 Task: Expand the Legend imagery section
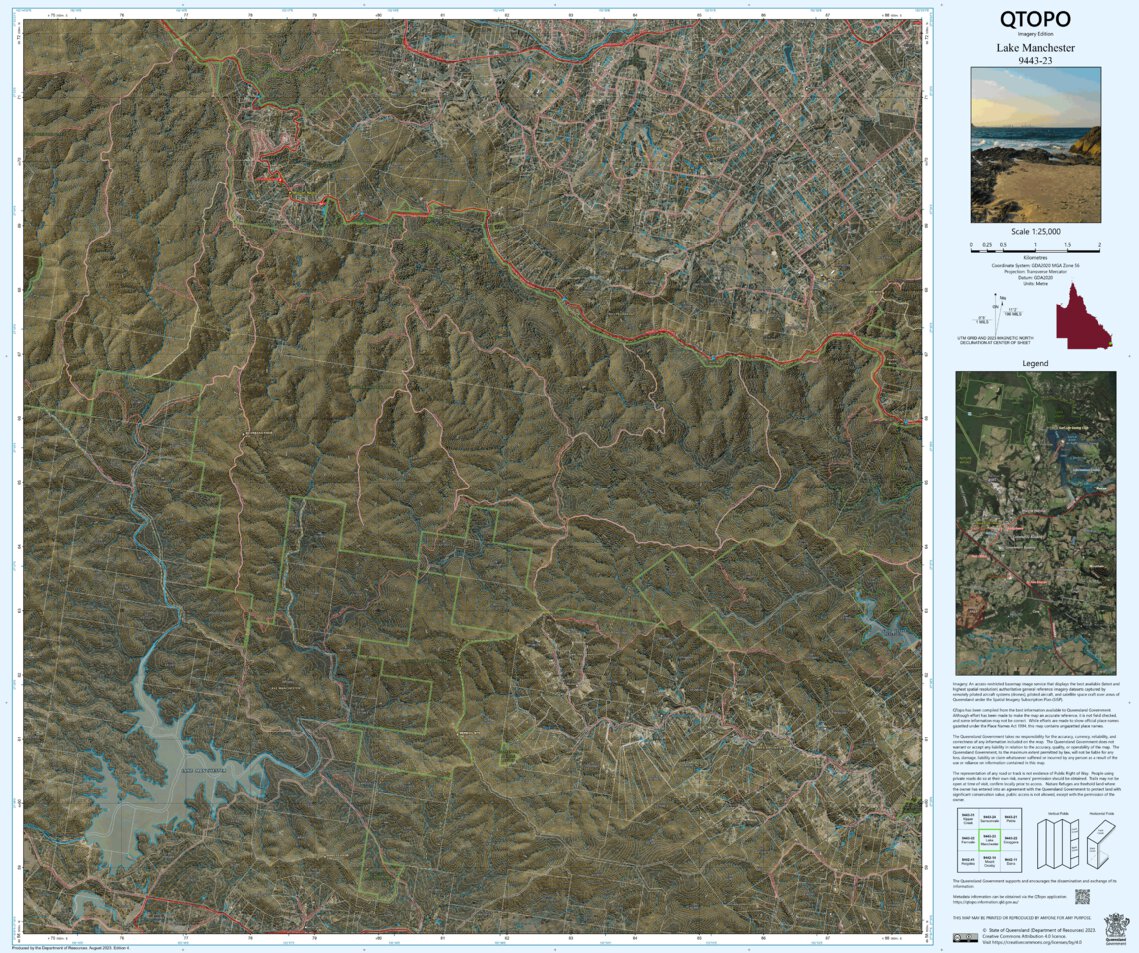[1035, 520]
